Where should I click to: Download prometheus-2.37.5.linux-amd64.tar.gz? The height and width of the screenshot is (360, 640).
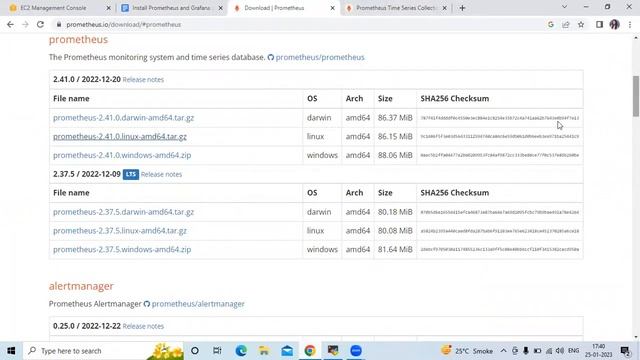[120, 231]
